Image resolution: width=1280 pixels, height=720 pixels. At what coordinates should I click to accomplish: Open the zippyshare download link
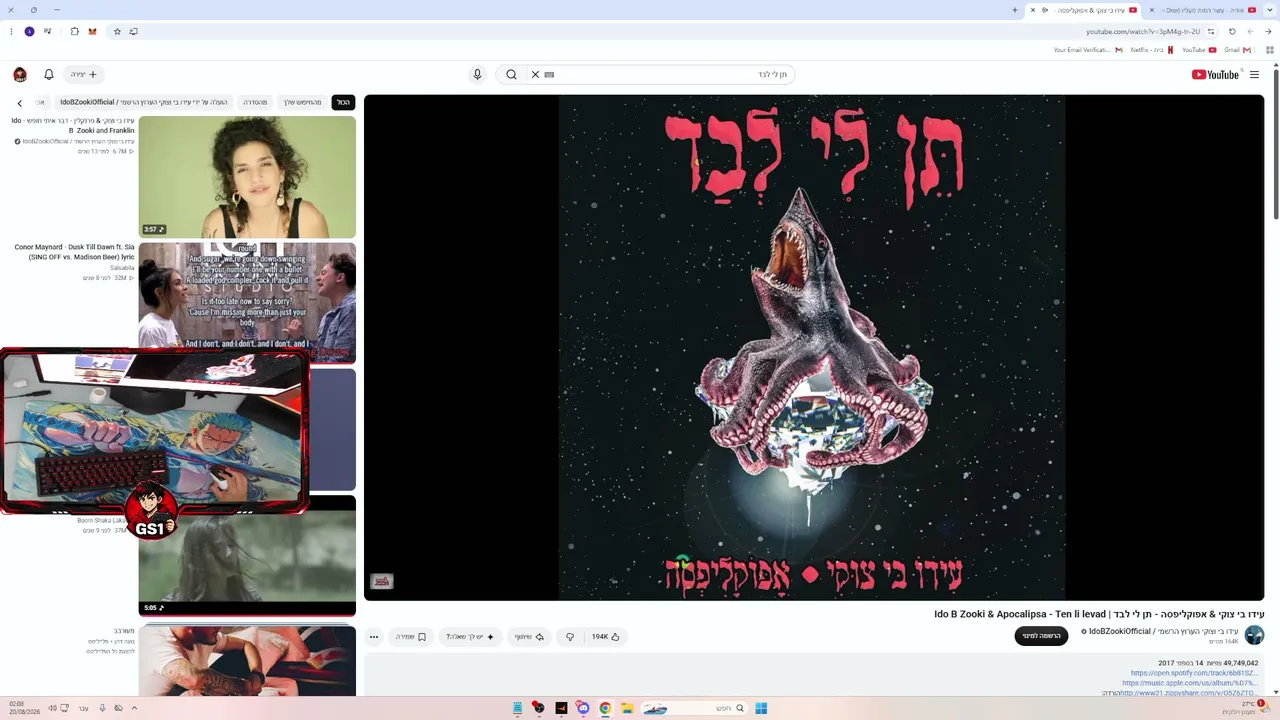(x=1189, y=693)
